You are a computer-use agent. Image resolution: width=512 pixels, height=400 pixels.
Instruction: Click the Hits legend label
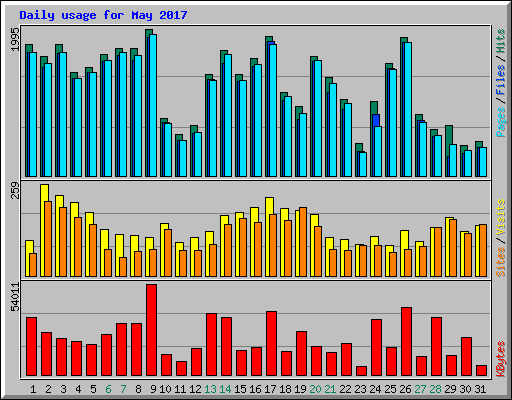(x=500, y=41)
